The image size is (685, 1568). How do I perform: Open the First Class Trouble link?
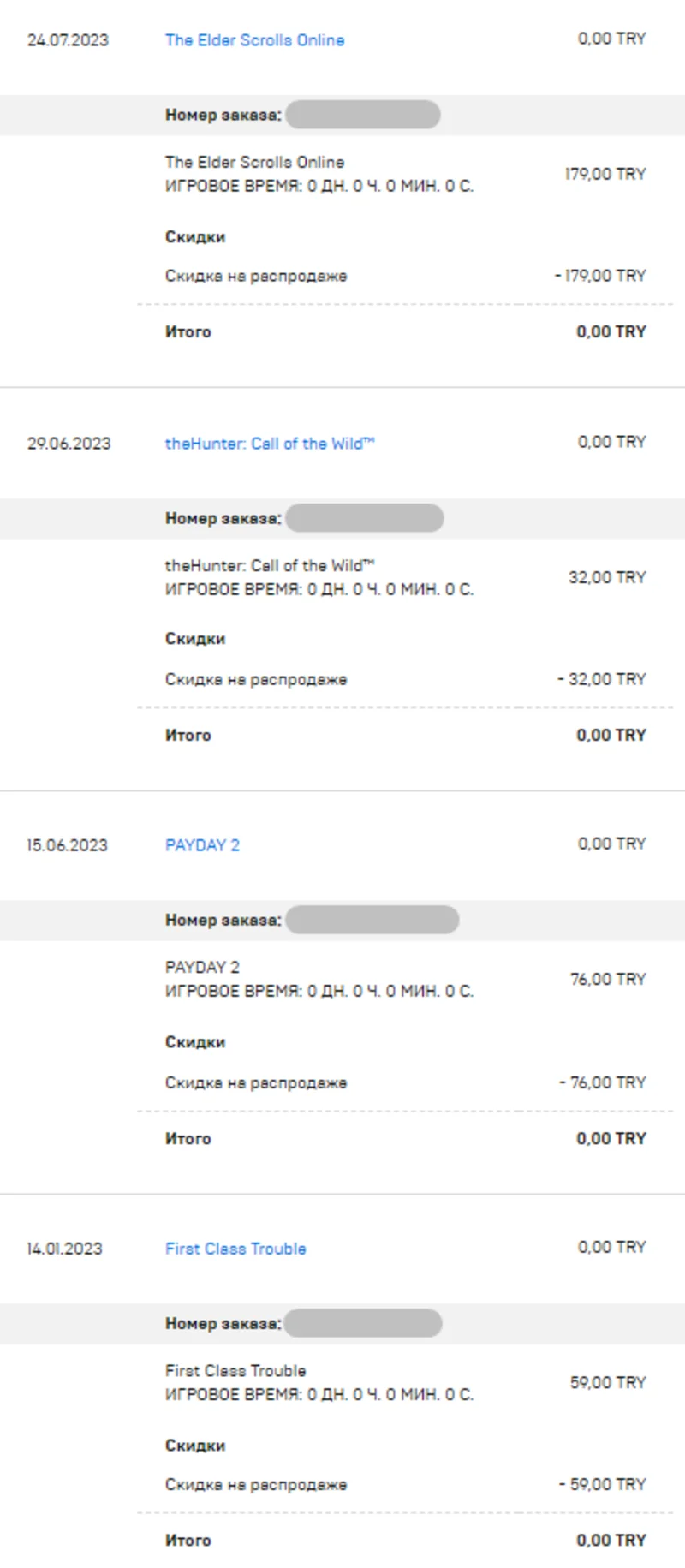235,1249
